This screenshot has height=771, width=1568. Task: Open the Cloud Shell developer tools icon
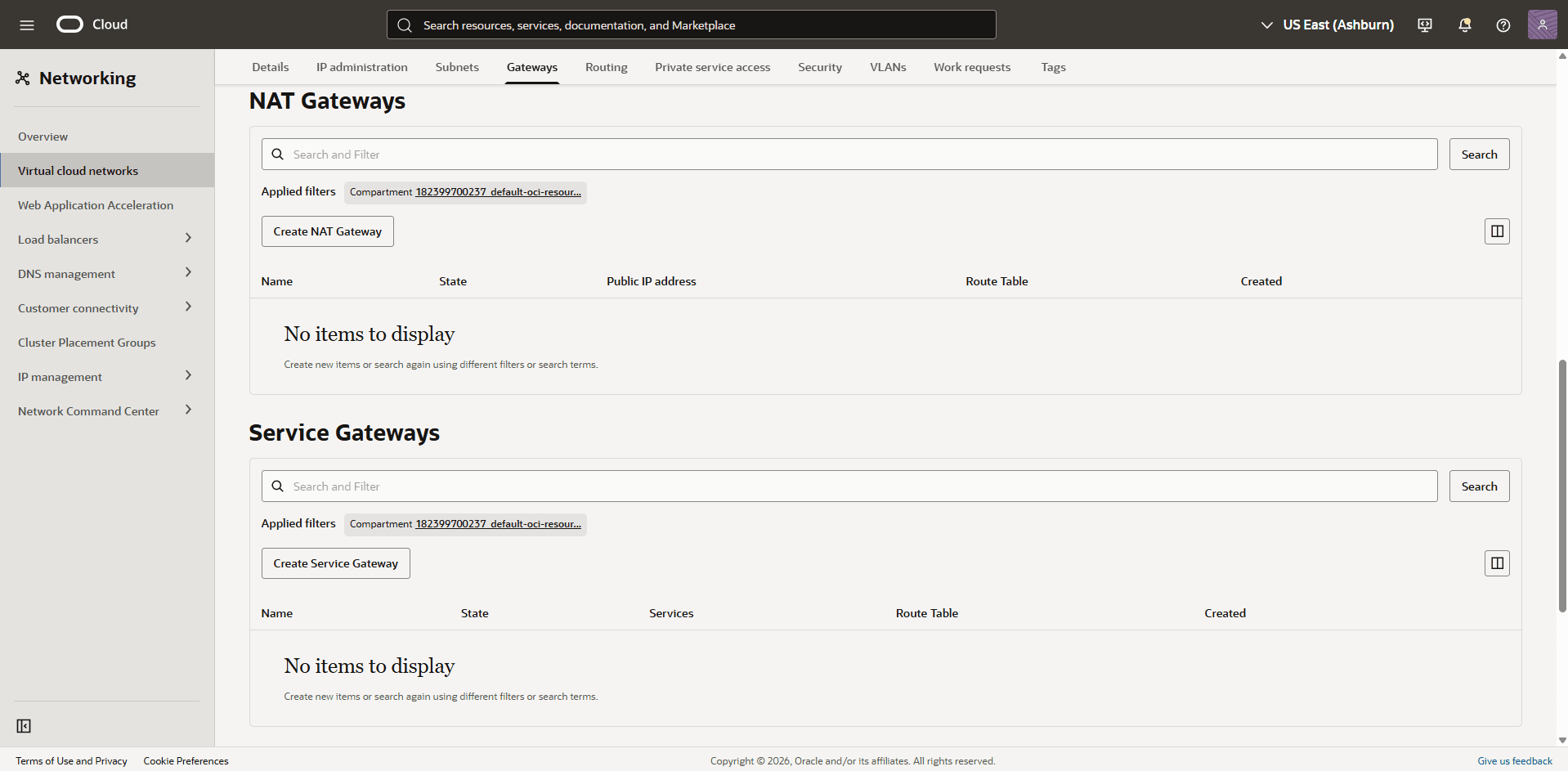coord(1425,25)
